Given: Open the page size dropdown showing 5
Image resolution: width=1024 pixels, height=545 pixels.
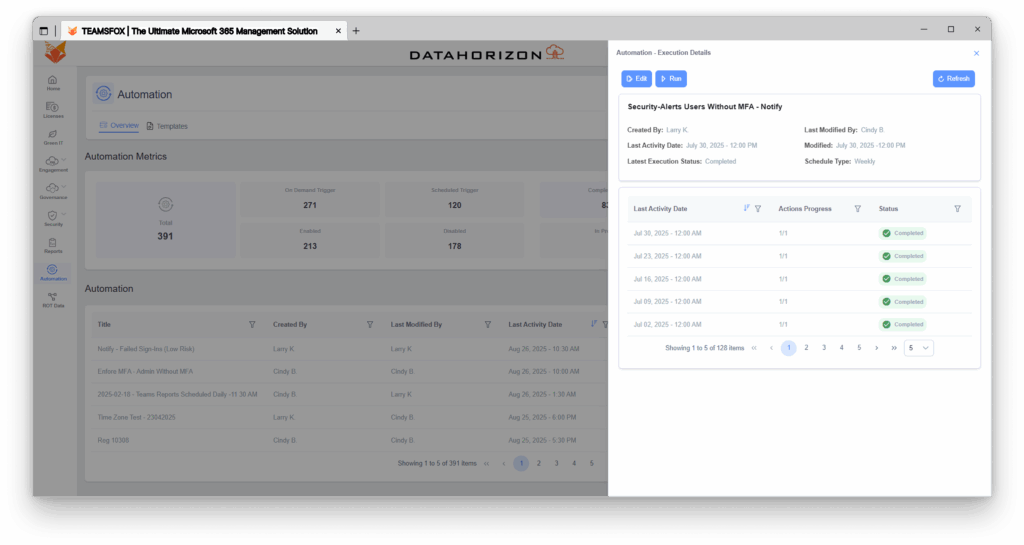Looking at the screenshot, I should click(918, 348).
